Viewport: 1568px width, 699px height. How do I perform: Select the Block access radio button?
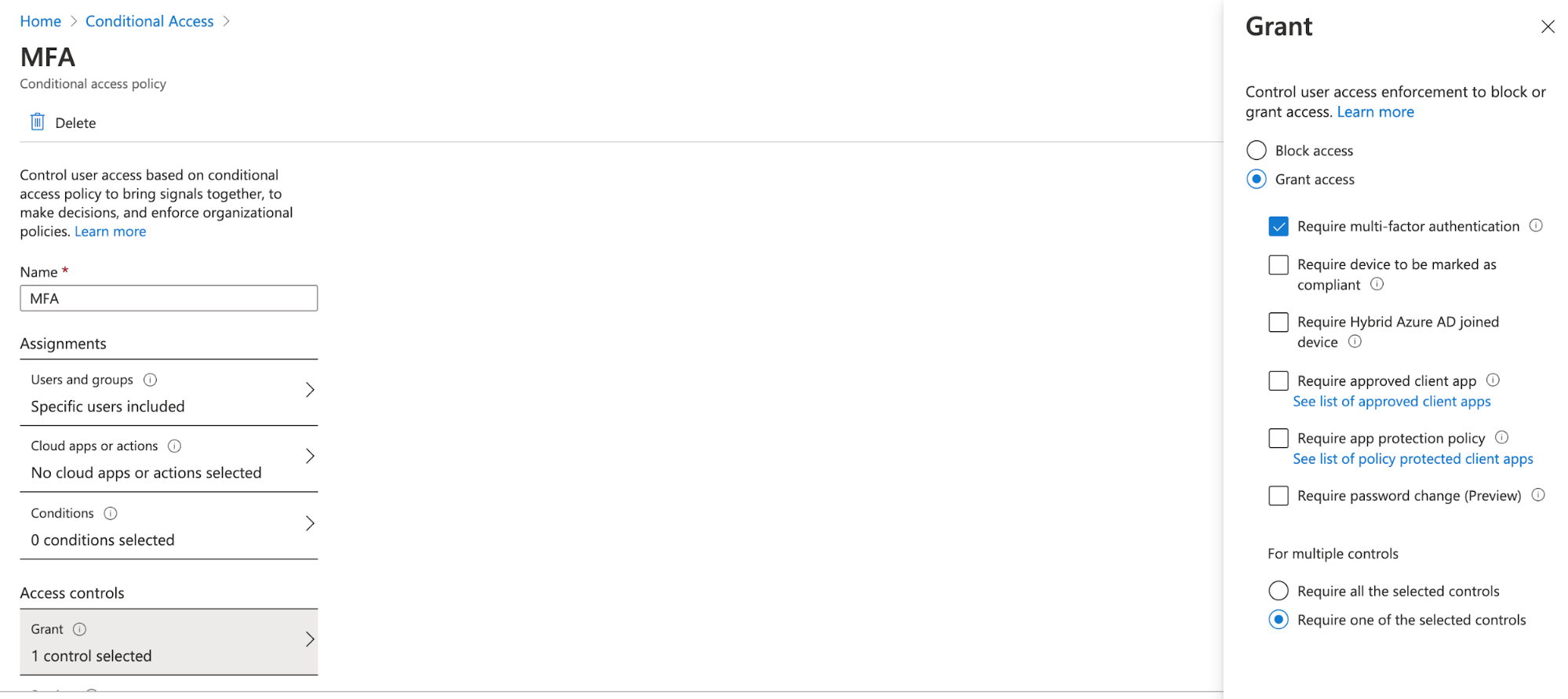[x=1257, y=150]
